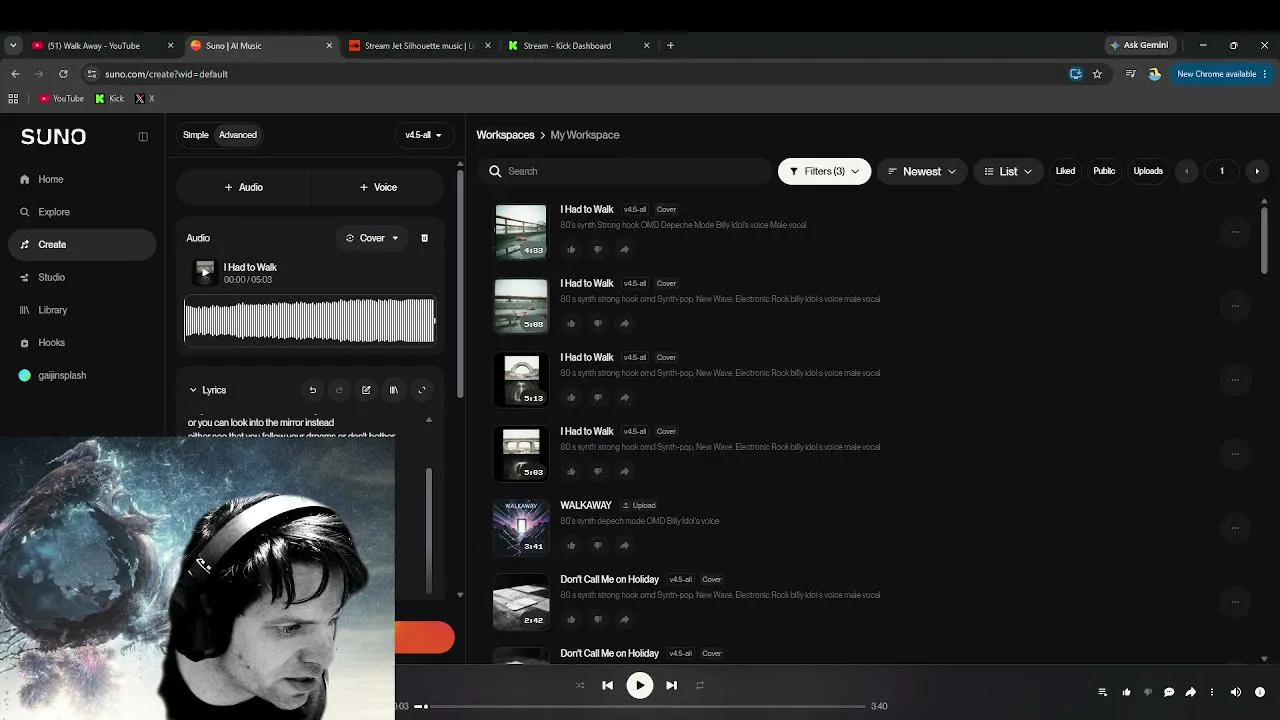Share the 4:33 I Had to Walk song
The image size is (1280, 720).
click(x=625, y=249)
